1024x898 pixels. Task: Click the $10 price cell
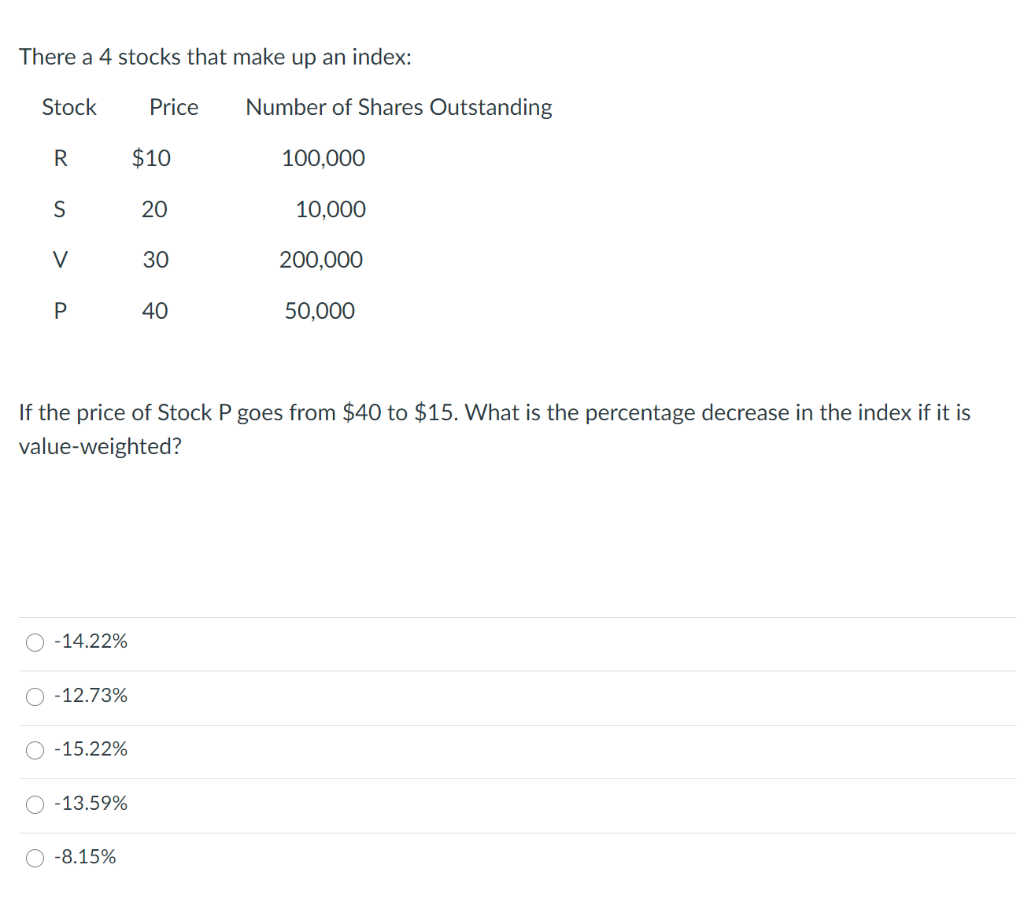[152, 158]
